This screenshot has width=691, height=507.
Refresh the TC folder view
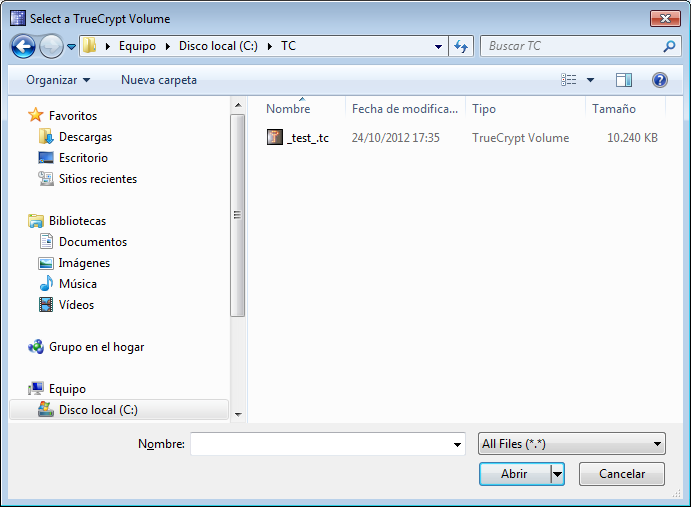pos(461,46)
